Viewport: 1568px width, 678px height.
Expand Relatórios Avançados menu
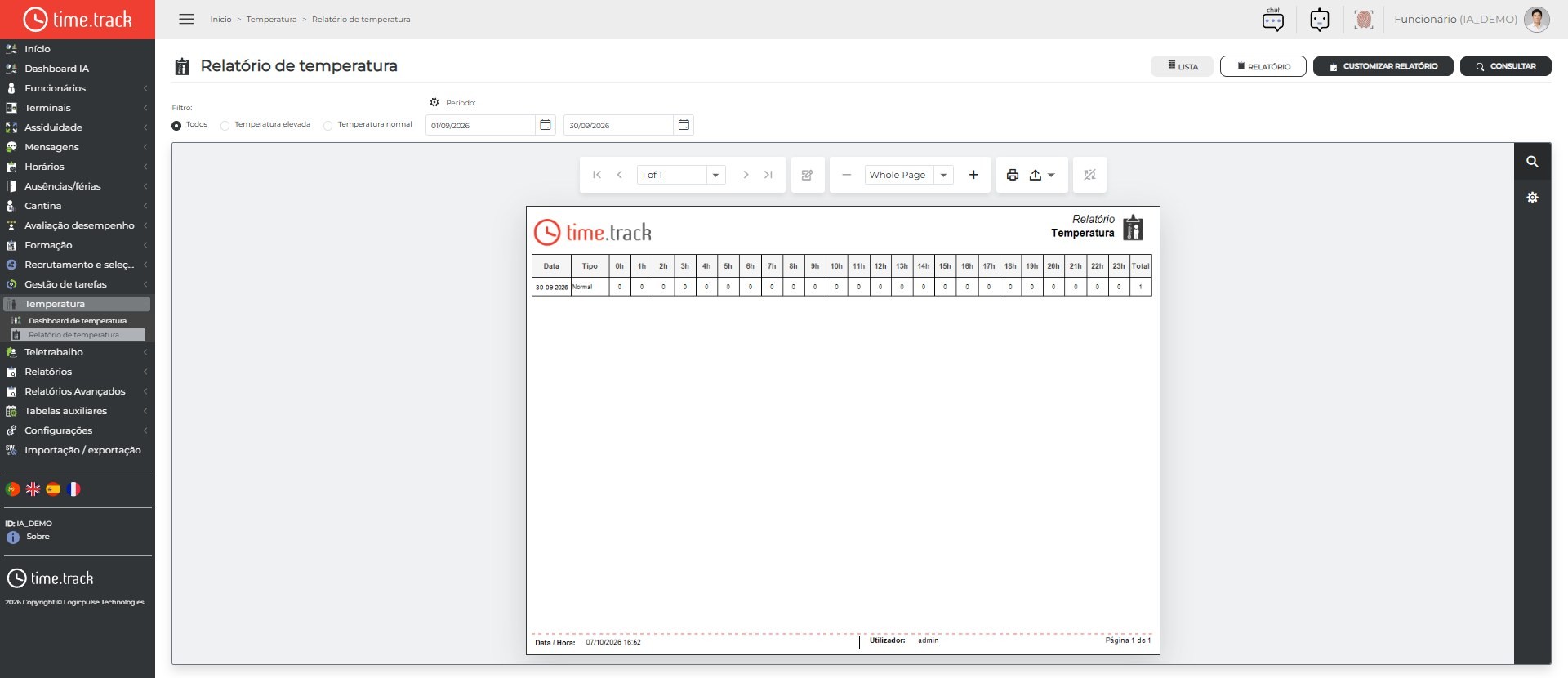pyautogui.click(x=78, y=391)
